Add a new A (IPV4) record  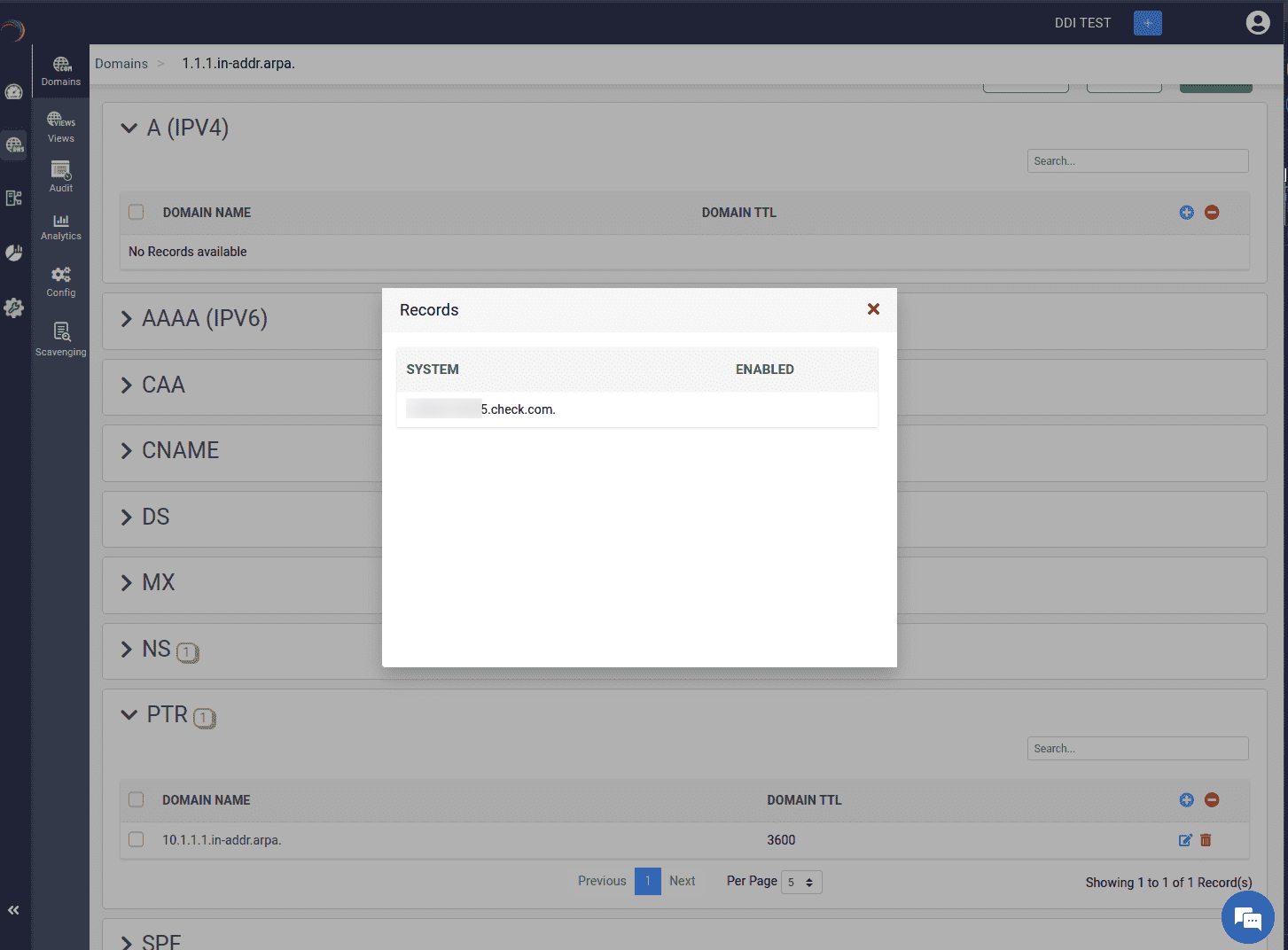[1186, 213]
